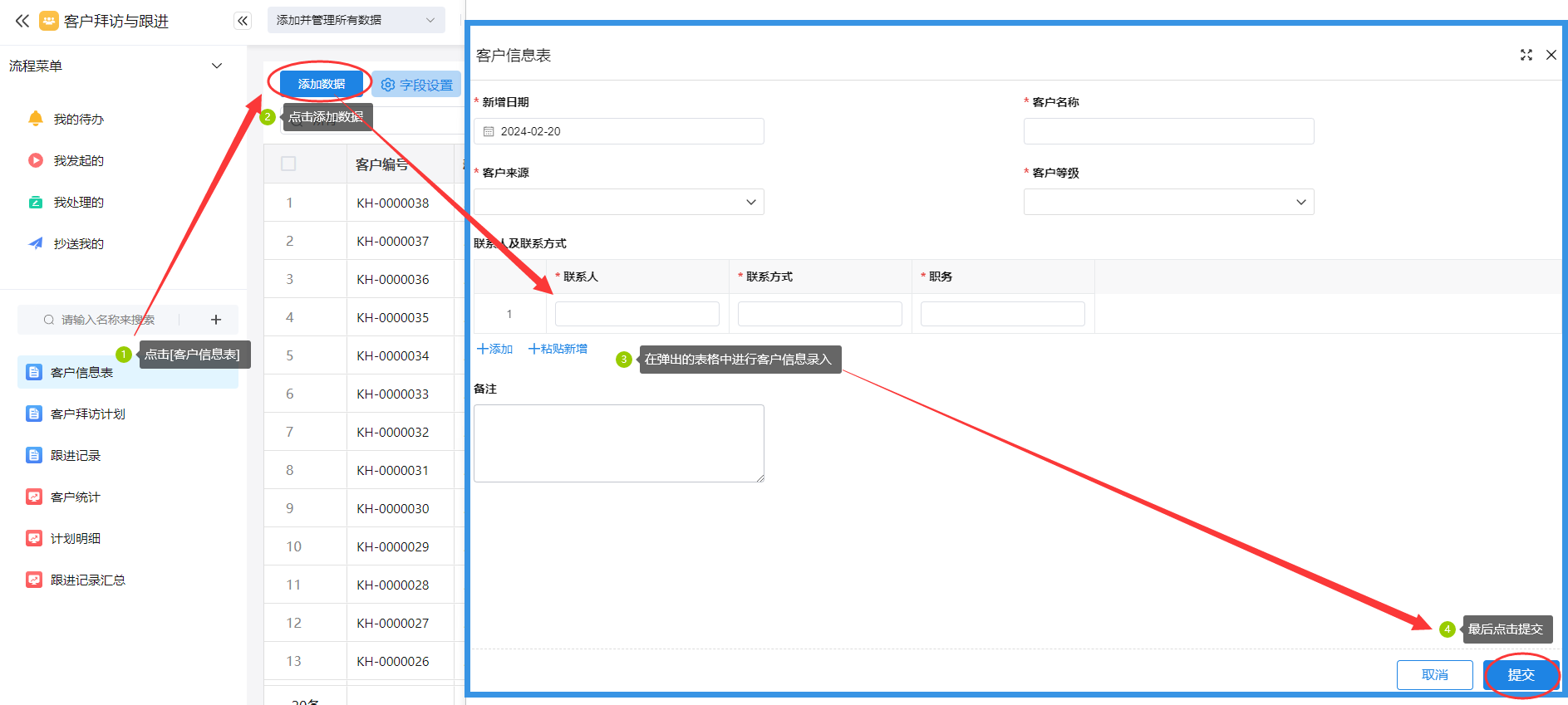Collapse sidebar with double-chevron button
Image resolution: width=1568 pixels, height=705 pixels.
243,21
